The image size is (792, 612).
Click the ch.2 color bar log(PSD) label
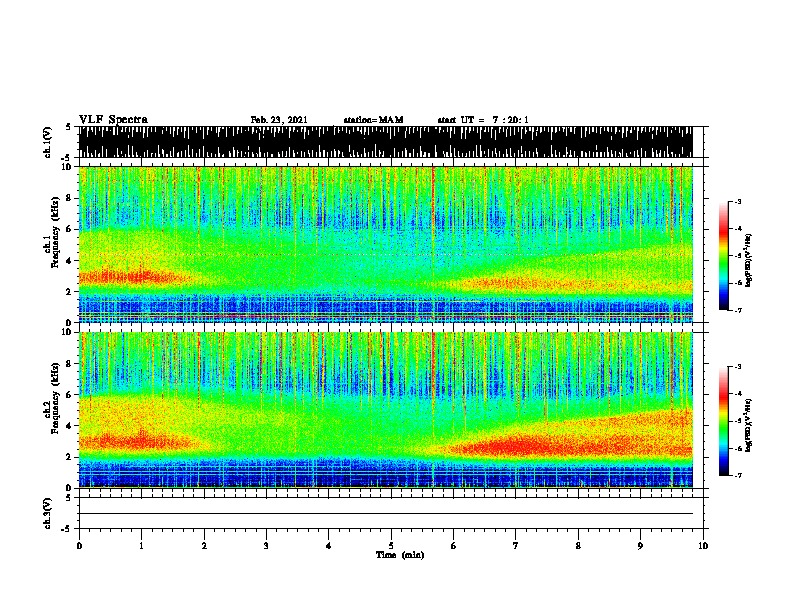point(749,425)
